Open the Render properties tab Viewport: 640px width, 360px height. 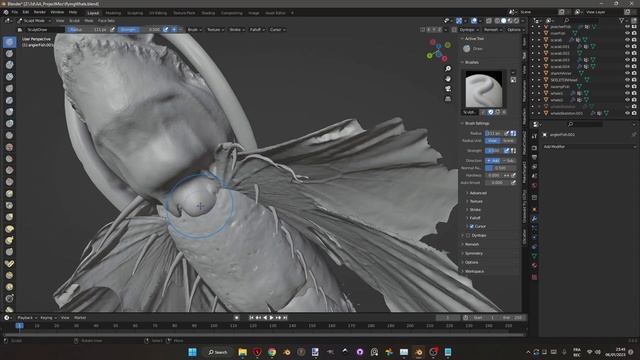click(x=534, y=148)
